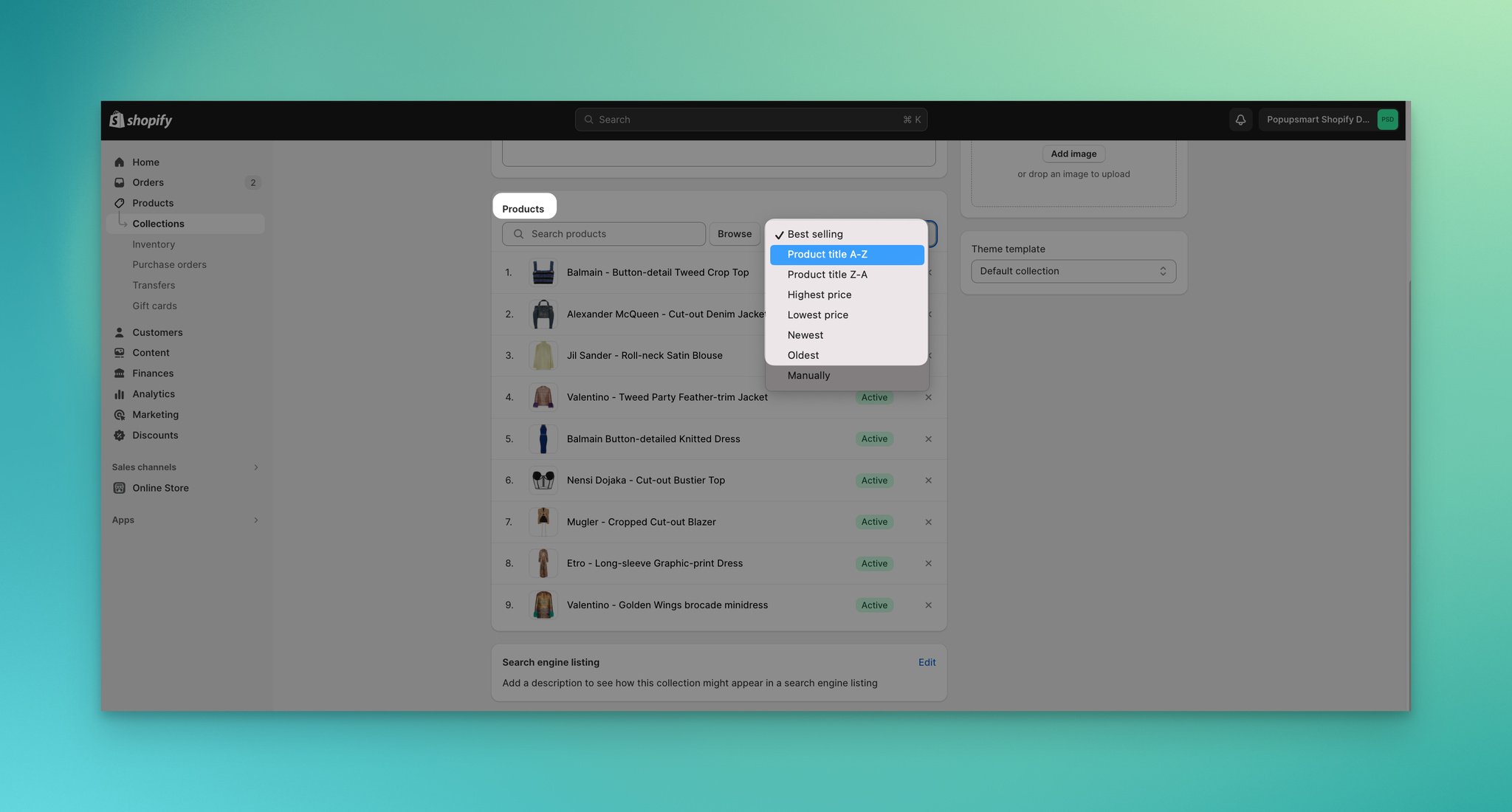Screen dimensions: 1512x812
Task: Open Balmain Tweed Crop Top thumbnail
Action: (x=543, y=272)
